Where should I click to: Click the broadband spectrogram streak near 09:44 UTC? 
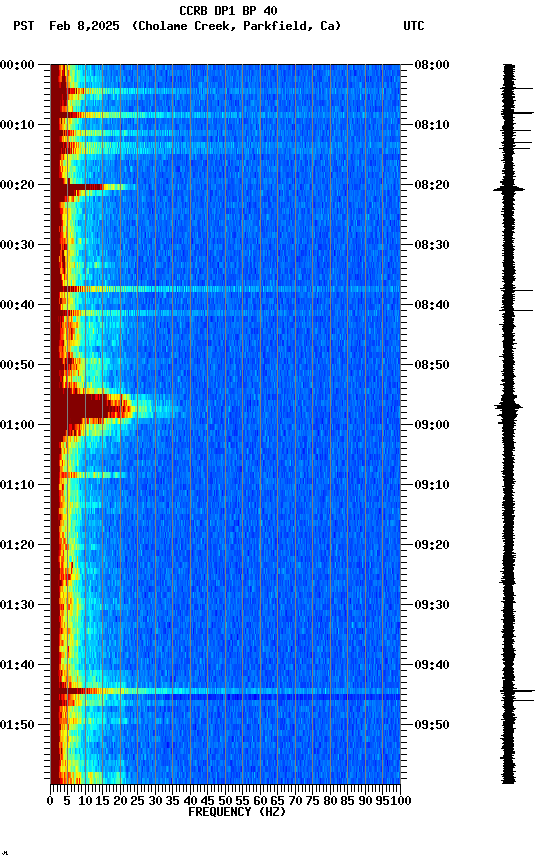pos(225,691)
